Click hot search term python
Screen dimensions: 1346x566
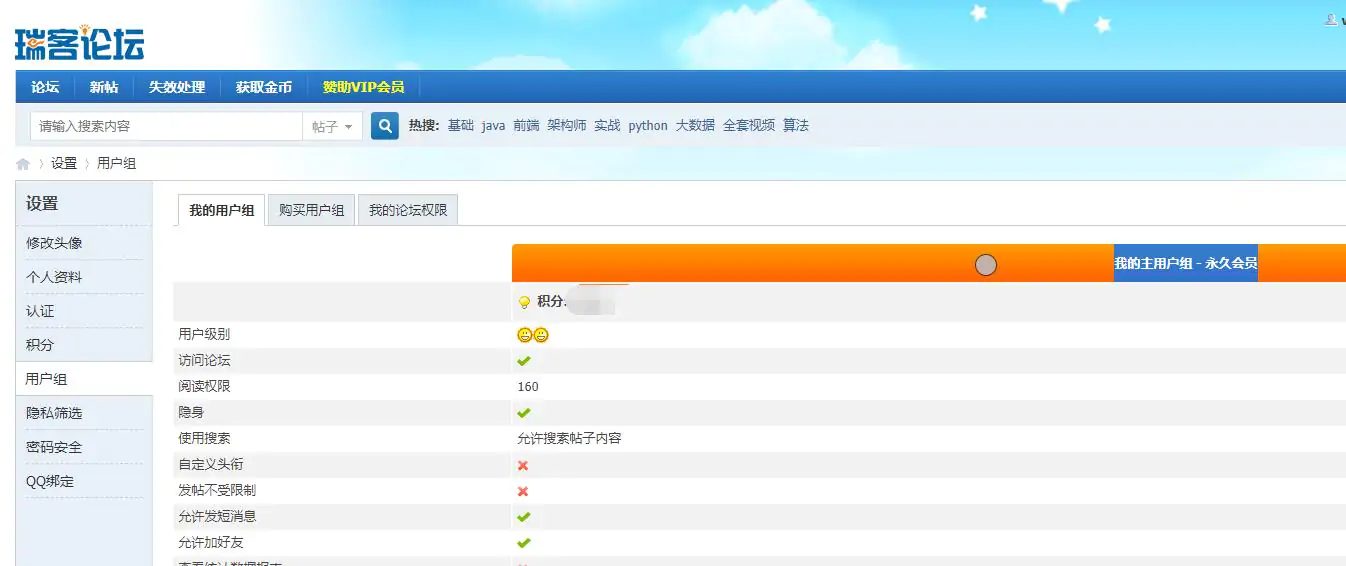point(648,125)
